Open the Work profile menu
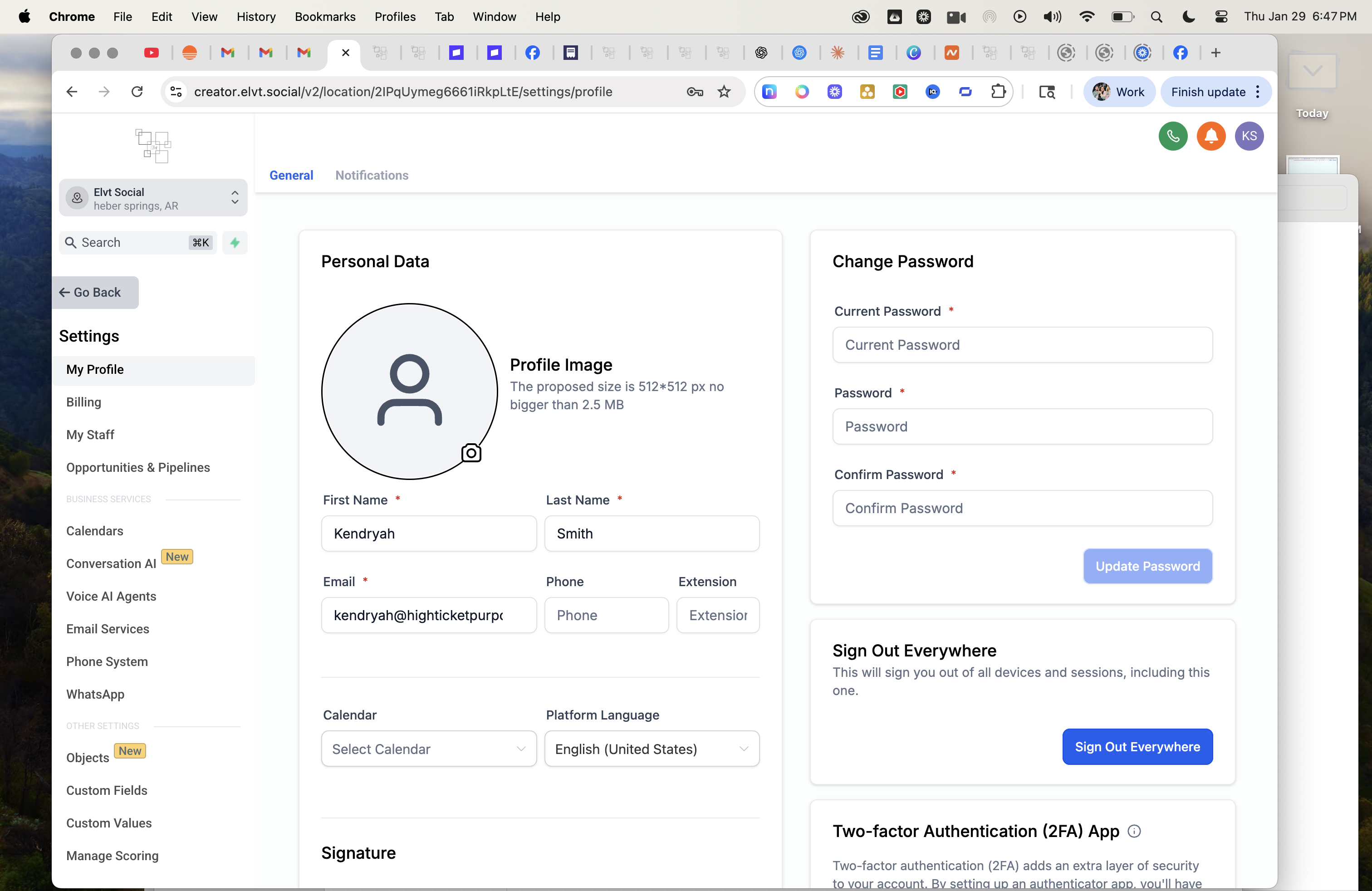Image resolution: width=1372 pixels, height=891 pixels. click(1119, 92)
